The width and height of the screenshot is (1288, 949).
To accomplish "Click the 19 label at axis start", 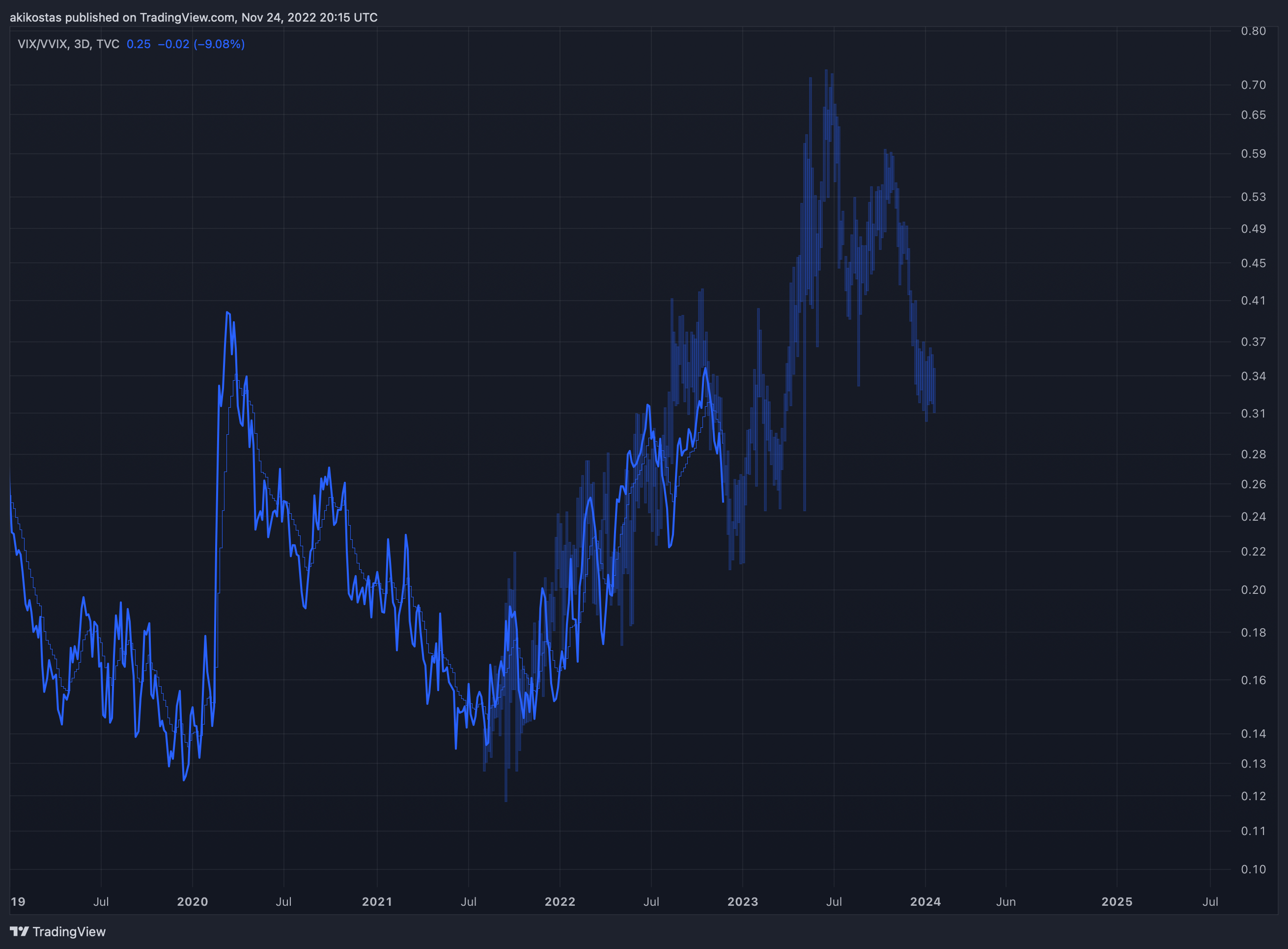I will 18,901.
